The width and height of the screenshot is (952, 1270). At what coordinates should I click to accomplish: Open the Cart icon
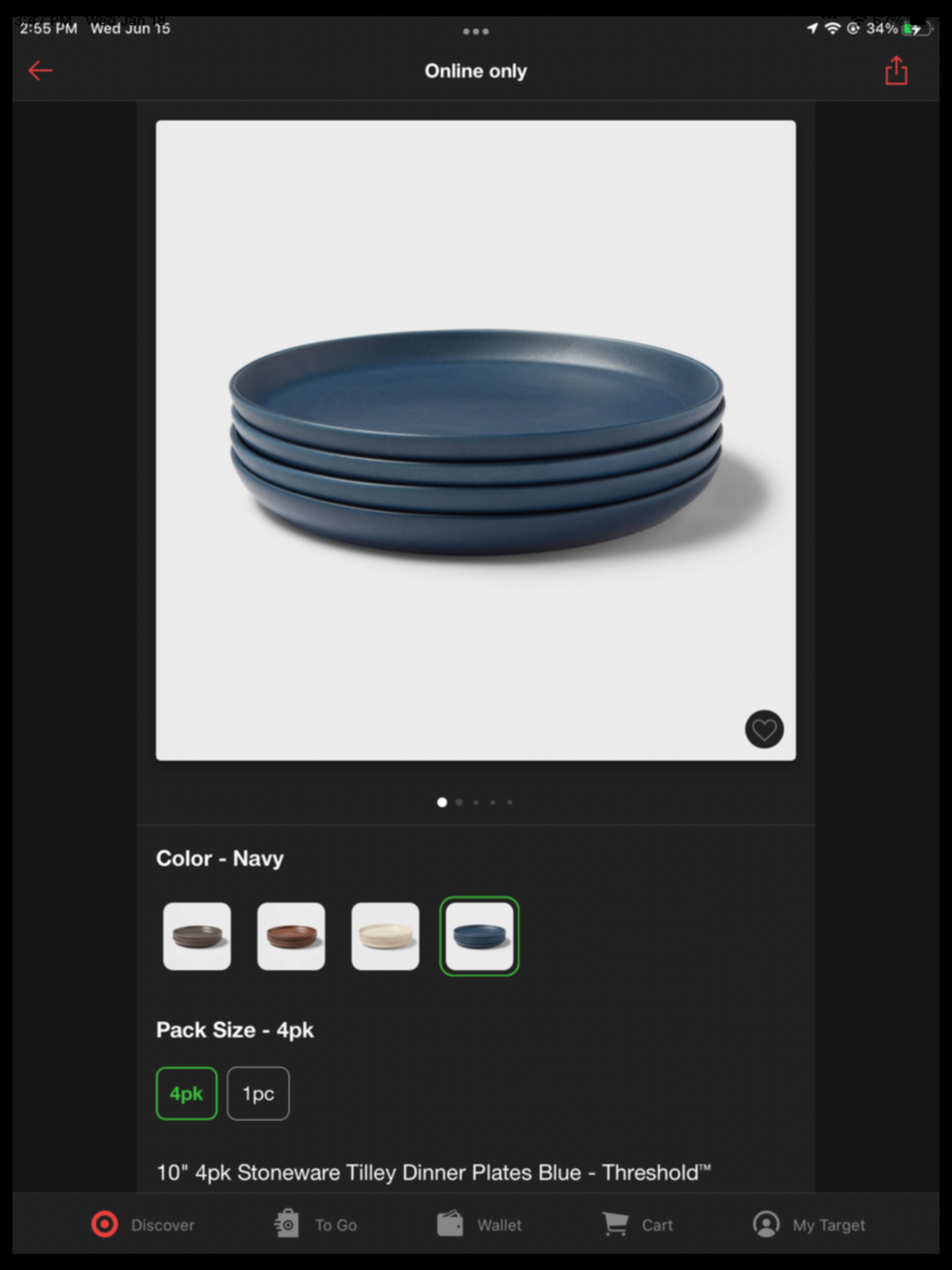tap(615, 1223)
